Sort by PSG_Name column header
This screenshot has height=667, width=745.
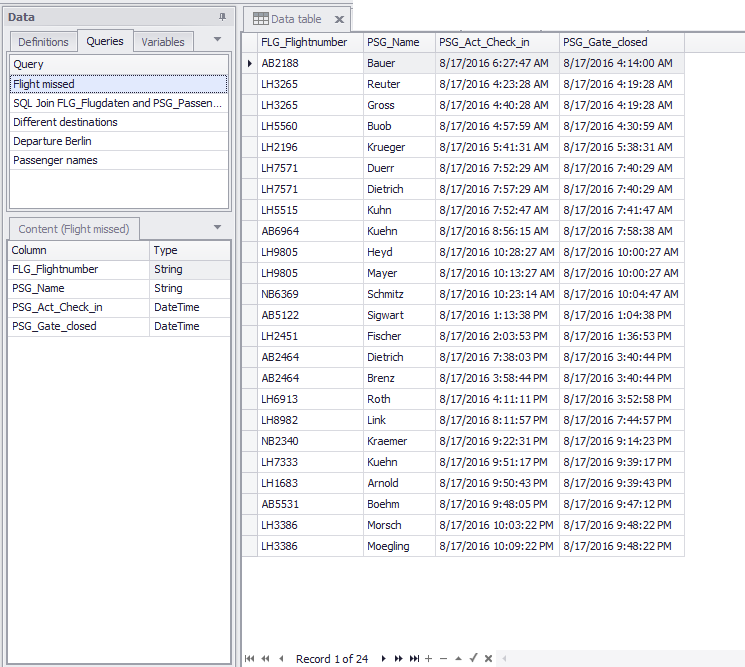399,42
